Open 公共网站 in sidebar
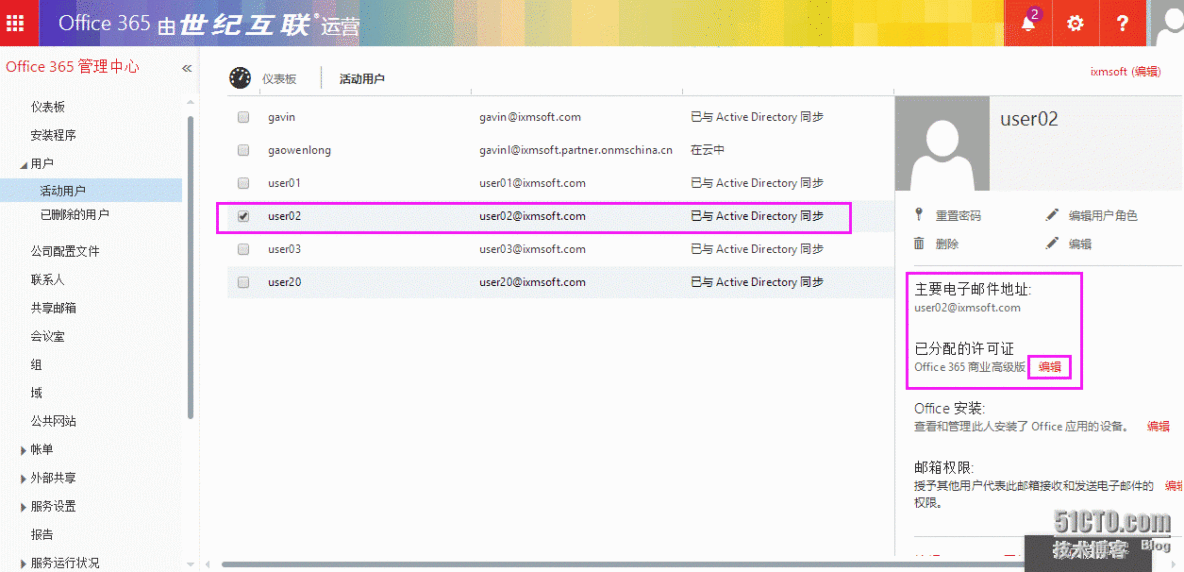The height and width of the screenshot is (572, 1184). click(53, 421)
